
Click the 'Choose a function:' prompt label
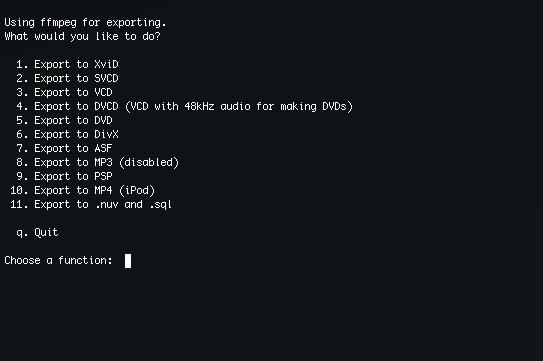[59, 261]
